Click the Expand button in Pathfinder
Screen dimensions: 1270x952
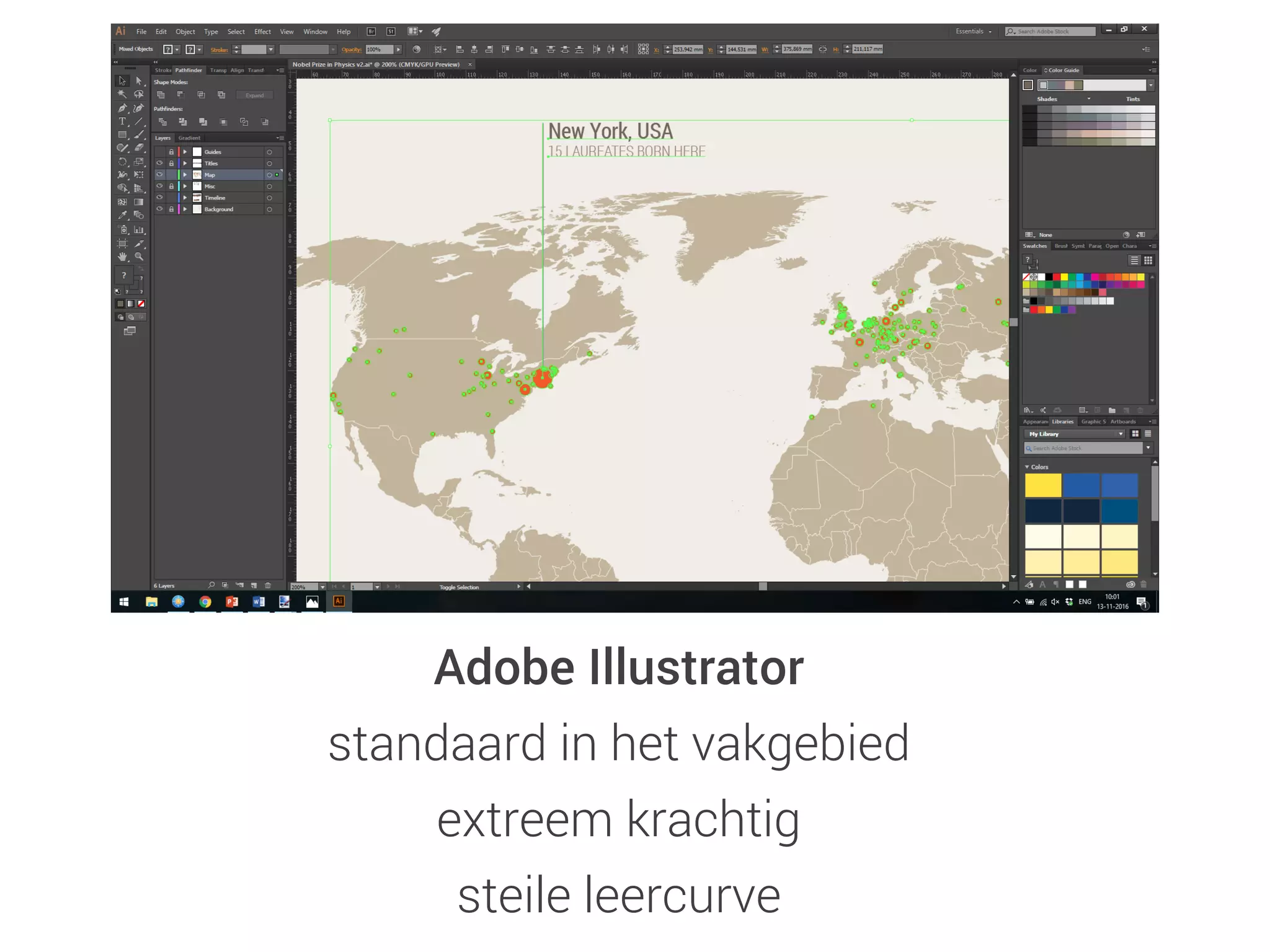tap(254, 95)
